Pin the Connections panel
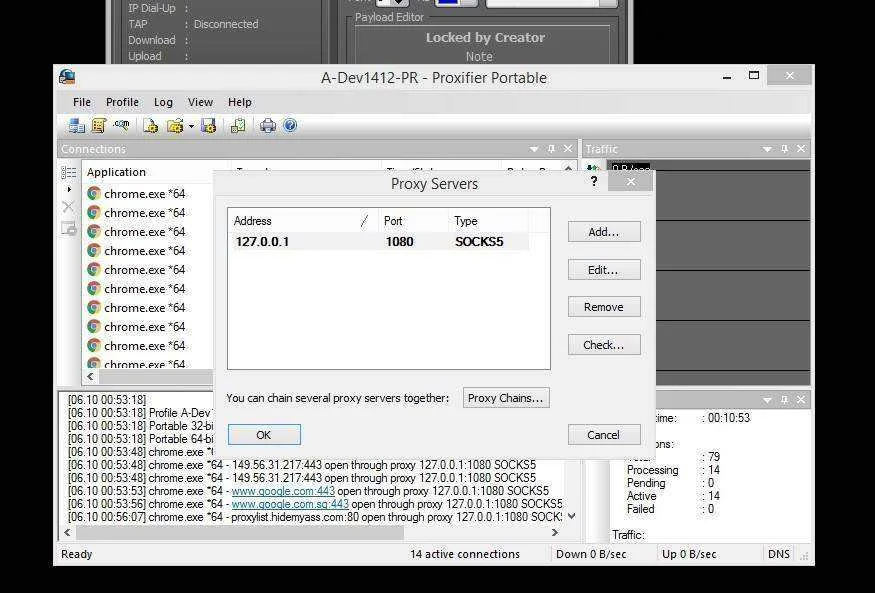 click(551, 148)
